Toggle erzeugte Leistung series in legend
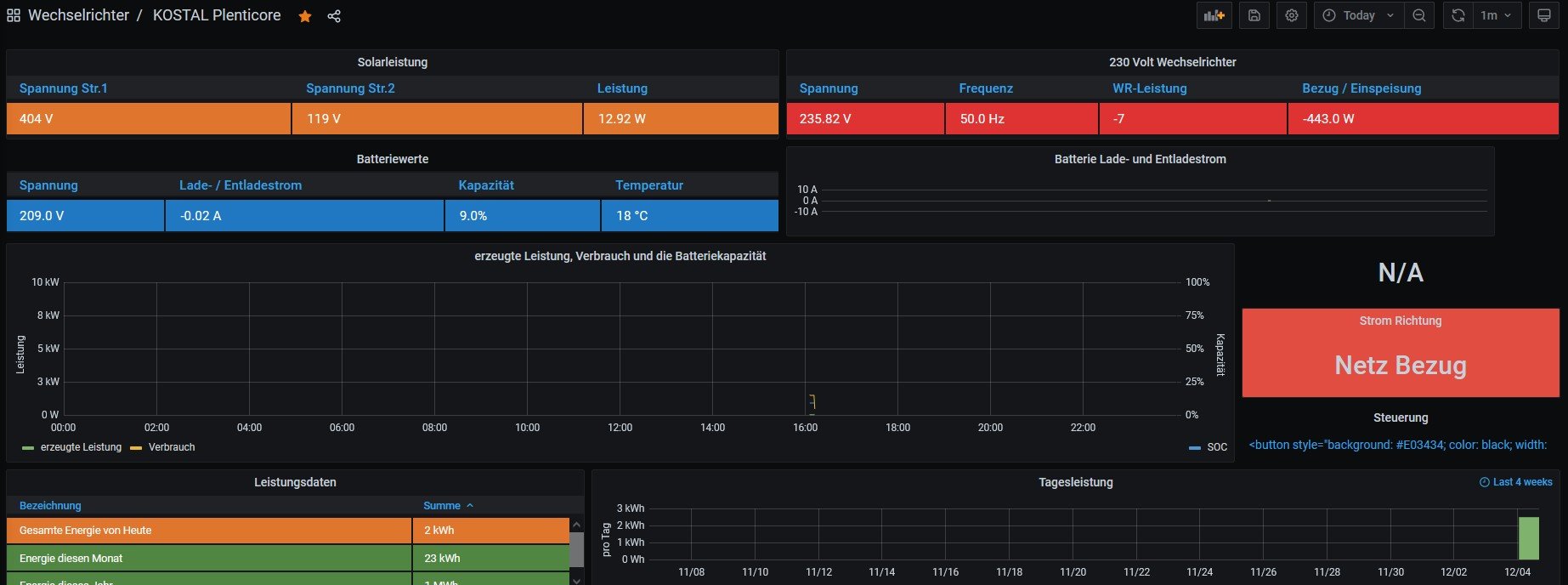The image size is (1568, 585). (x=81, y=447)
